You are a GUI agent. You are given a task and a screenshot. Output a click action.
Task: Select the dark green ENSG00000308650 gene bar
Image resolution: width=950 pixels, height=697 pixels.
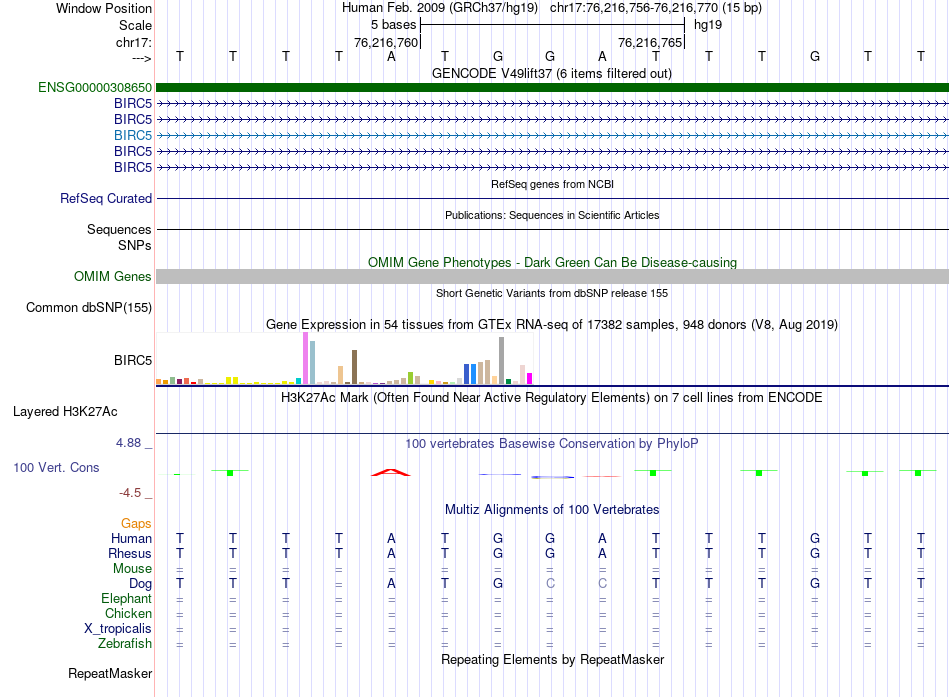(552, 87)
